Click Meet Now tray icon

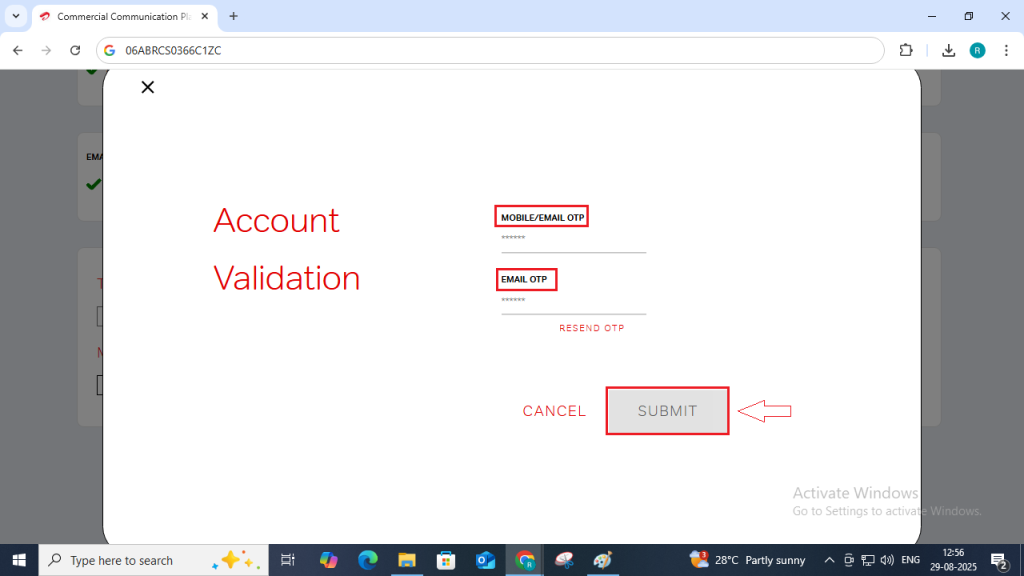pyautogui.click(x=848, y=560)
